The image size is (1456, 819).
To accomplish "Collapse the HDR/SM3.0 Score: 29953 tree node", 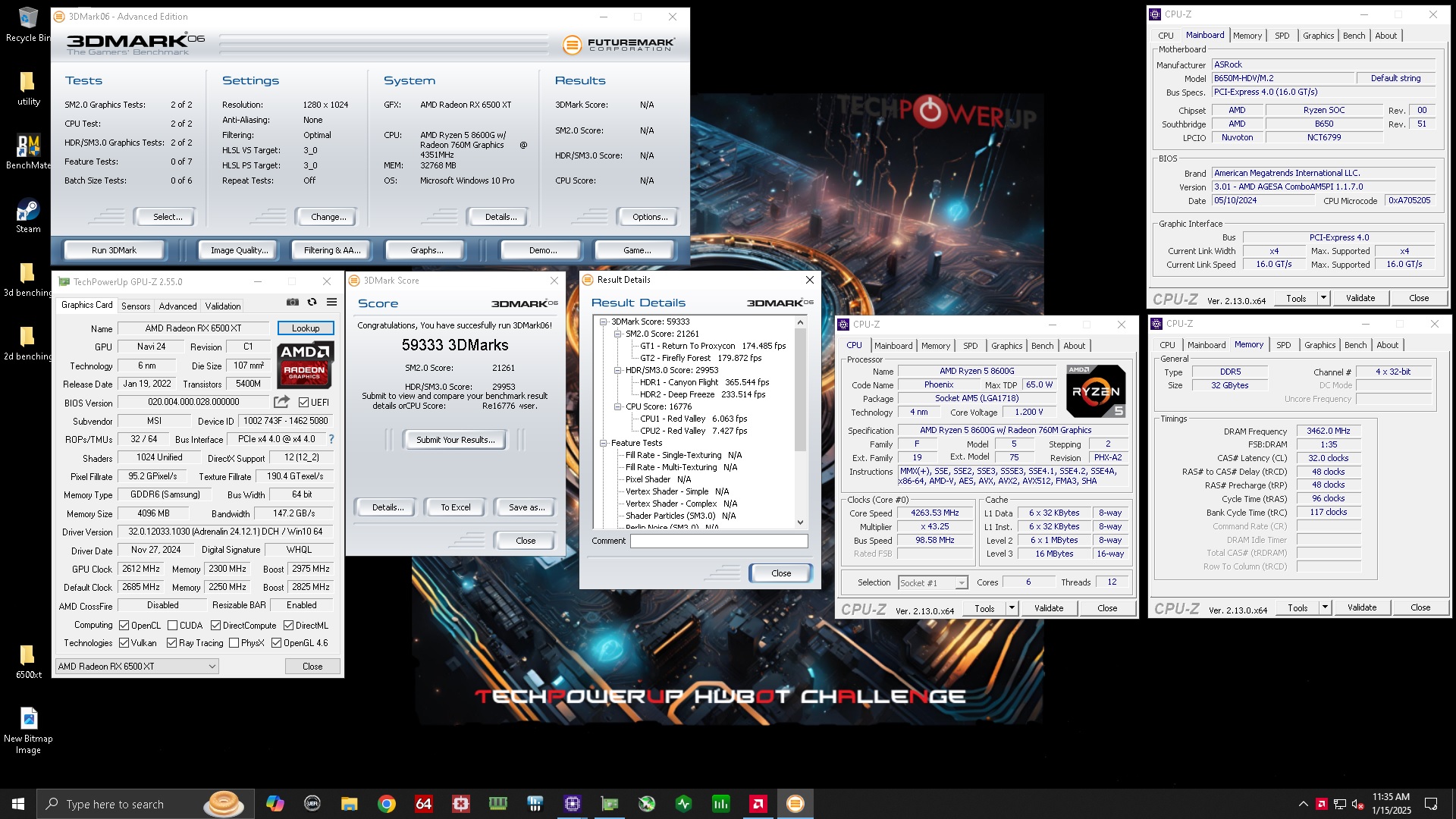I will coord(618,370).
